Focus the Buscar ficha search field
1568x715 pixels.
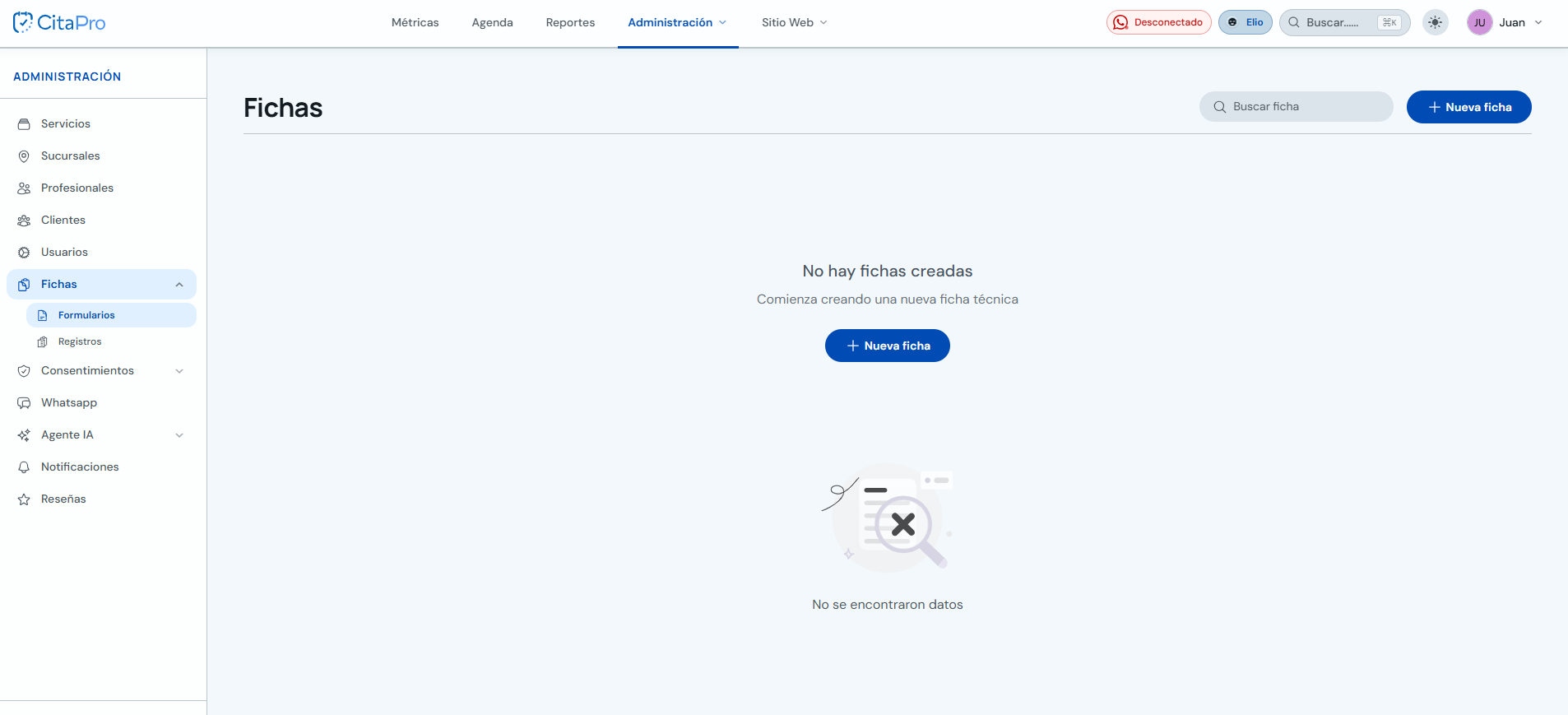(x=1296, y=107)
